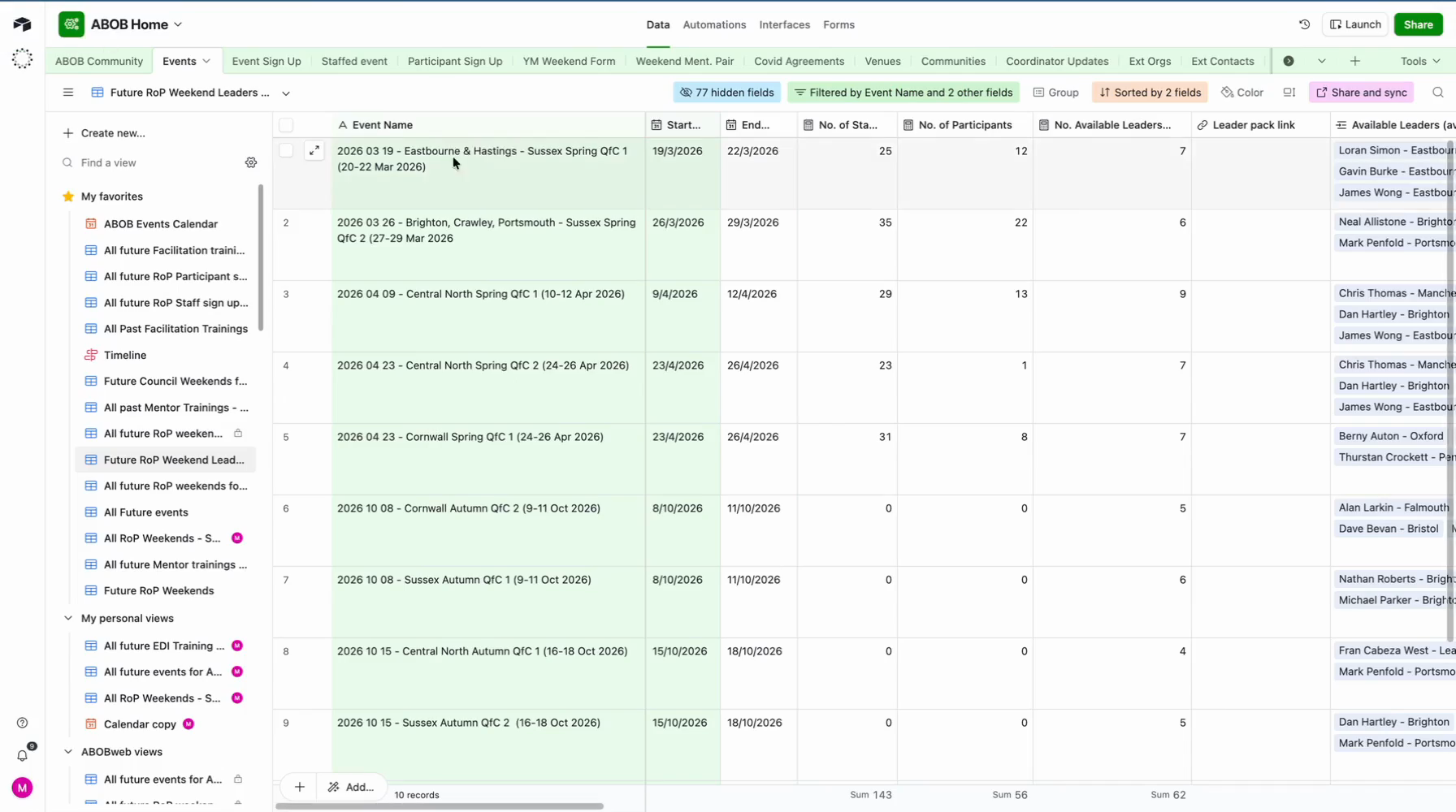Select the first row's checkbox
The height and width of the screenshot is (812, 1456).
286,151
